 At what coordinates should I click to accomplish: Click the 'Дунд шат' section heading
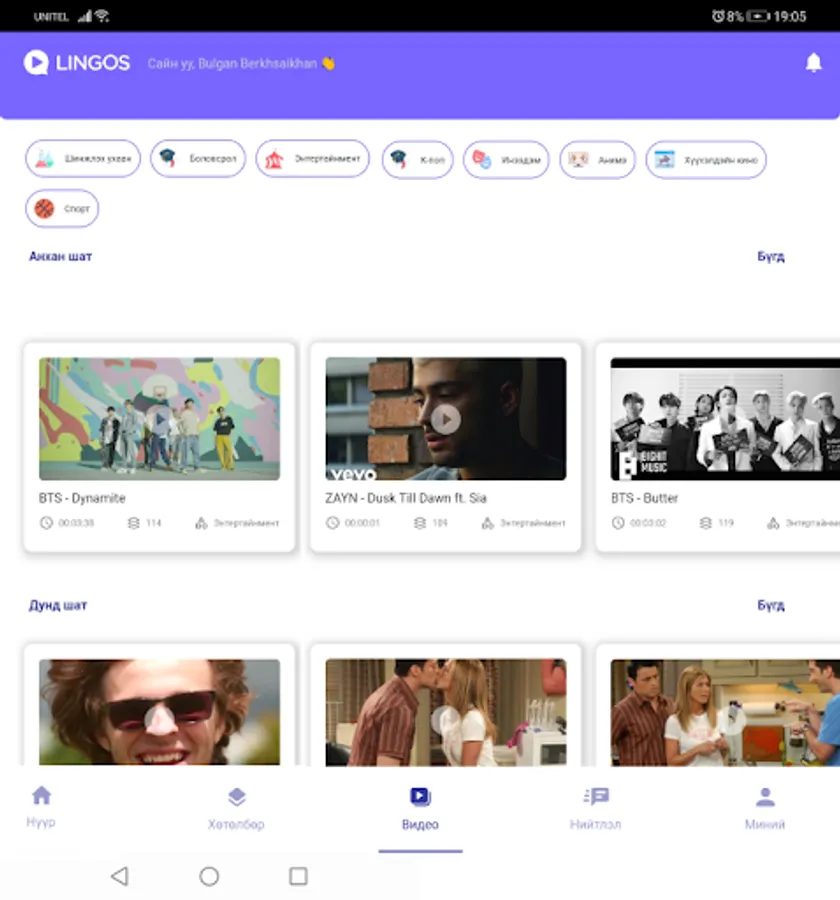57,606
